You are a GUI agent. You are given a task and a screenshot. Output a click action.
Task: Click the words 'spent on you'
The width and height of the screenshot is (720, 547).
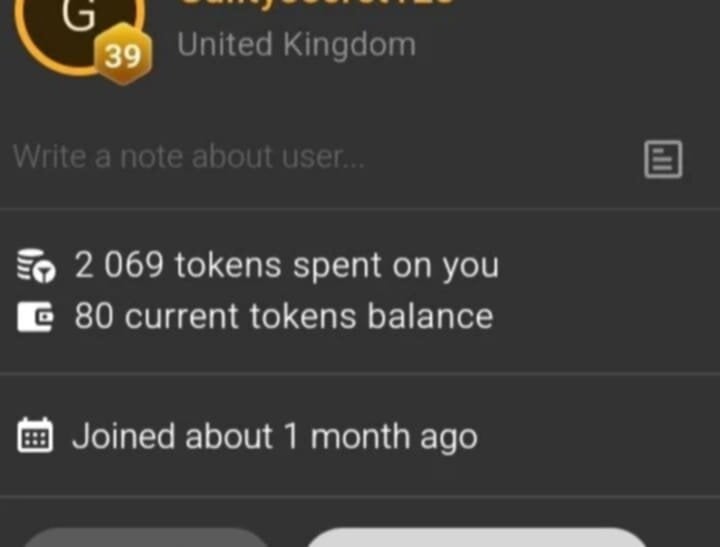[x=396, y=266]
